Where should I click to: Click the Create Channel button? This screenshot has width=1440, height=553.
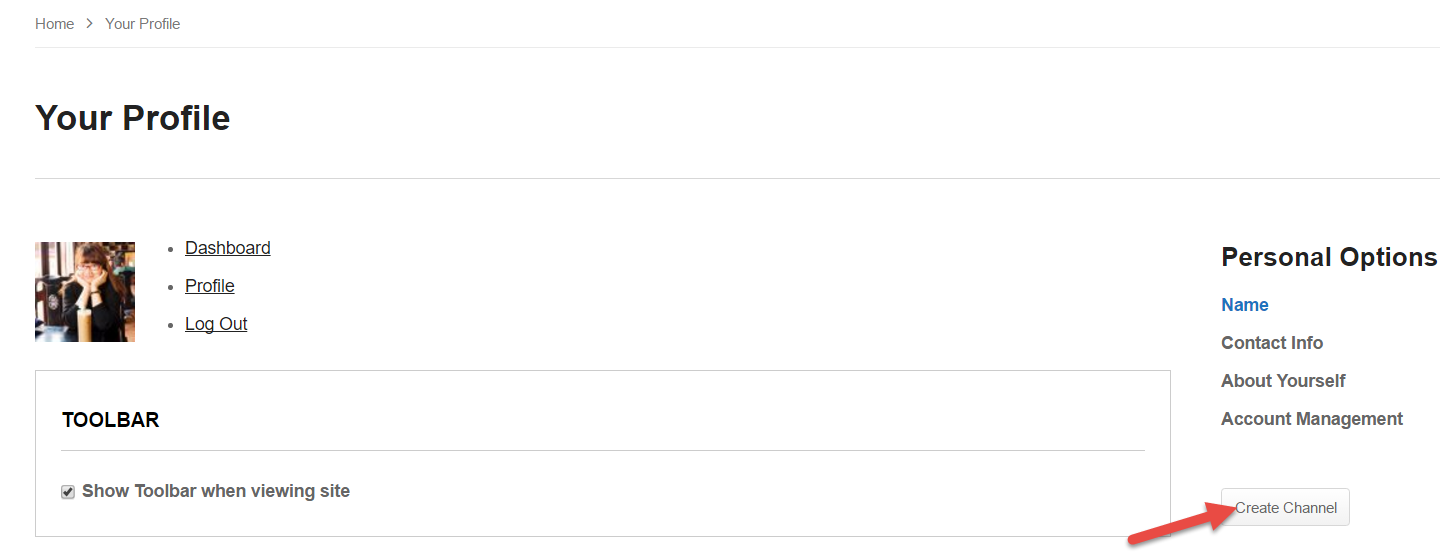click(x=1285, y=507)
